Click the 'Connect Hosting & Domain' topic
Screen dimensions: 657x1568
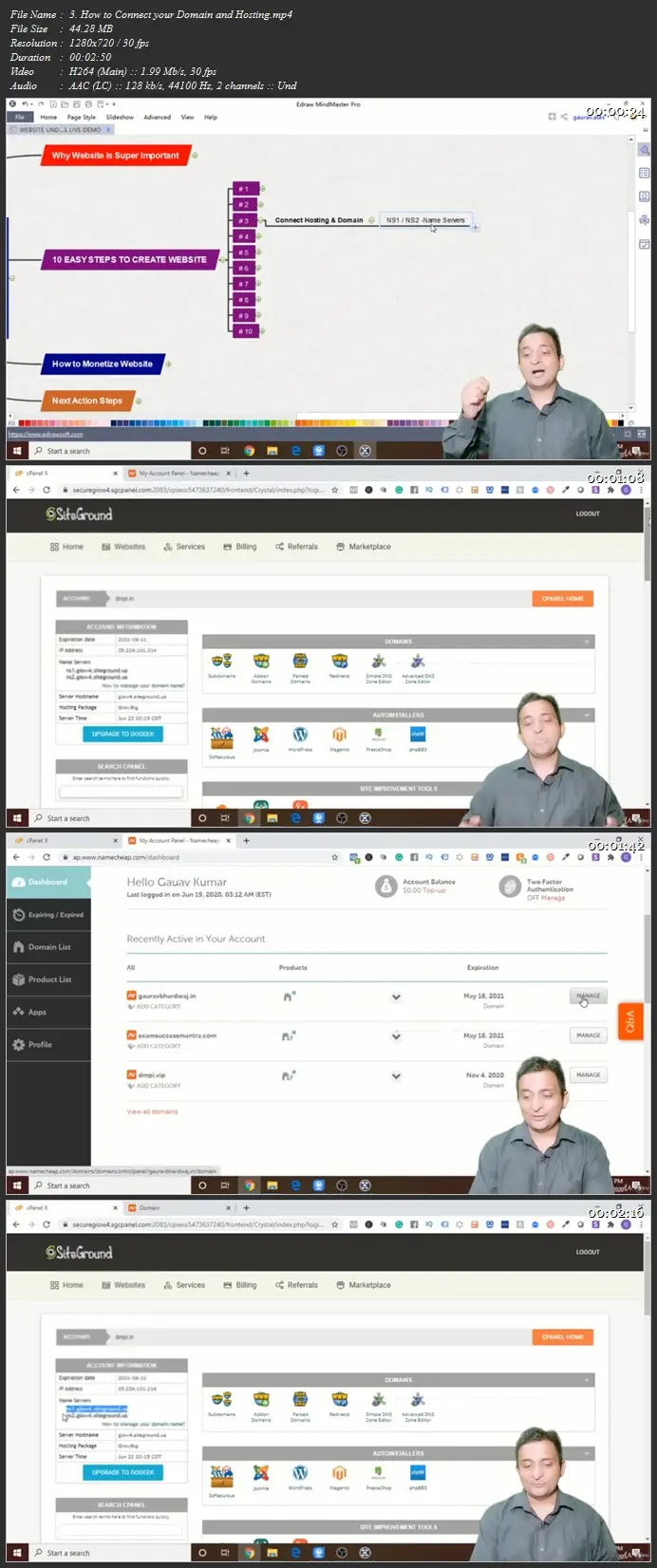(319, 220)
